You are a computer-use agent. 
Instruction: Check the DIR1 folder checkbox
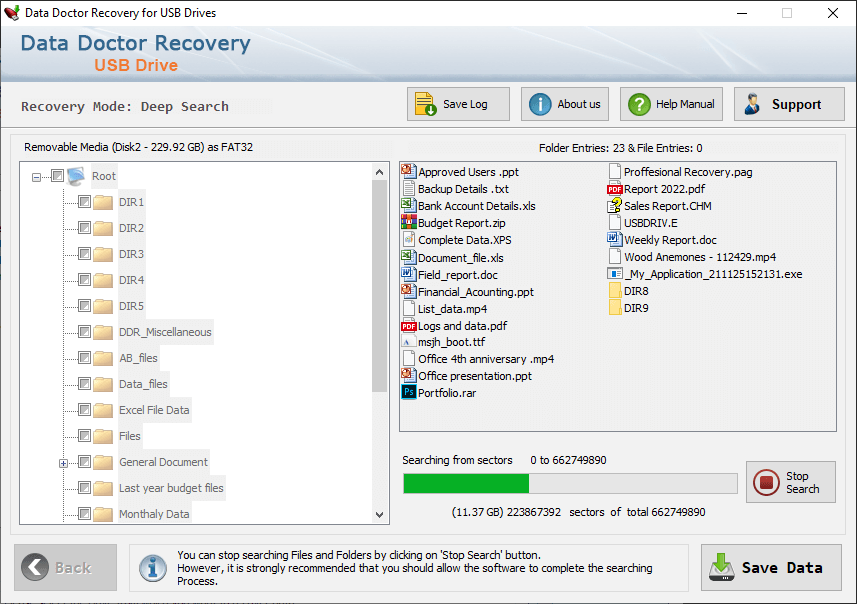click(x=84, y=202)
